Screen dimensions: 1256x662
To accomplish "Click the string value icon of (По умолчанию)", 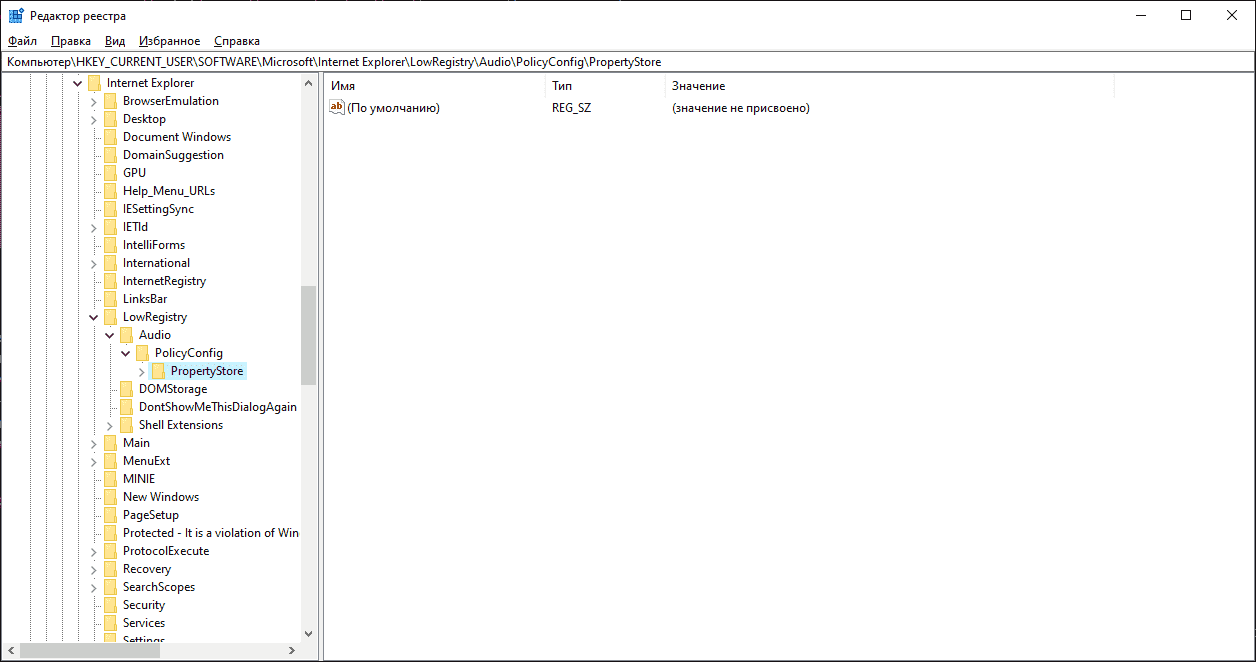I will [x=337, y=107].
